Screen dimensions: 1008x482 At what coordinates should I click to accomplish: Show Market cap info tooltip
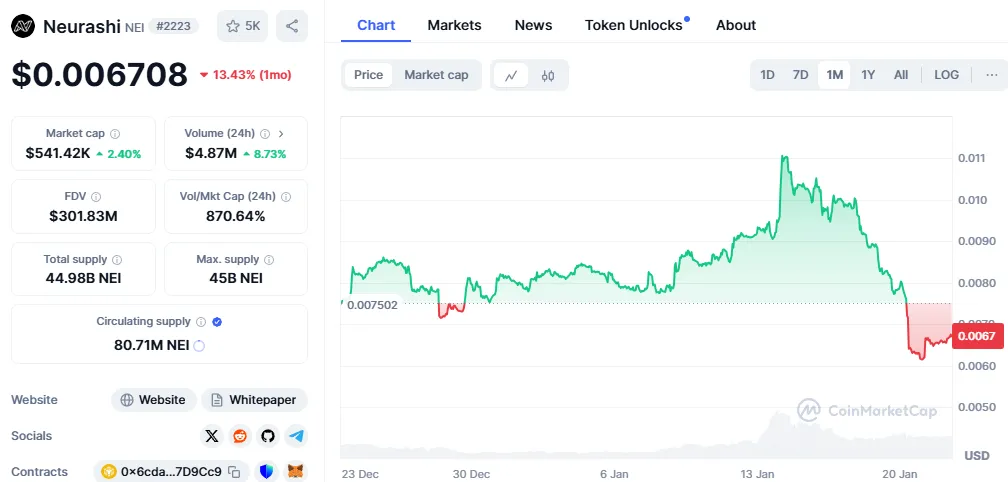pyautogui.click(x=115, y=133)
